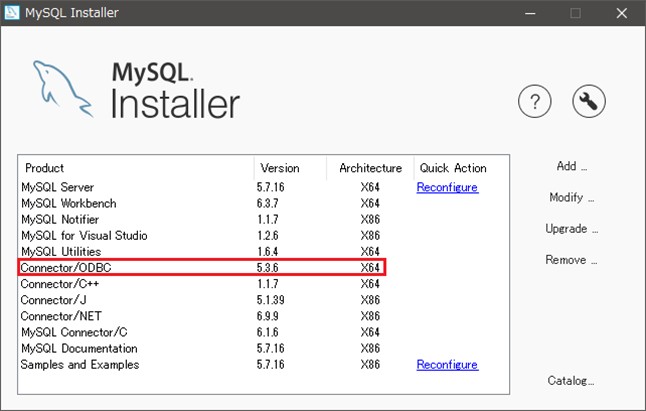Screen dimensions: 646x411
Task: Select MySQL for Visual Studio row
Action: click(263, 236)
